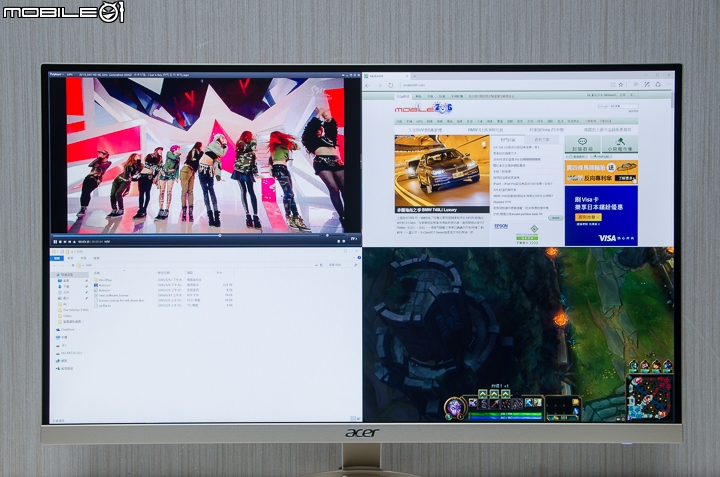Open the second ribbon tab in File Explorer
Image resolution: width=720 pixels, height=477 pixels.
pos(70,258)
